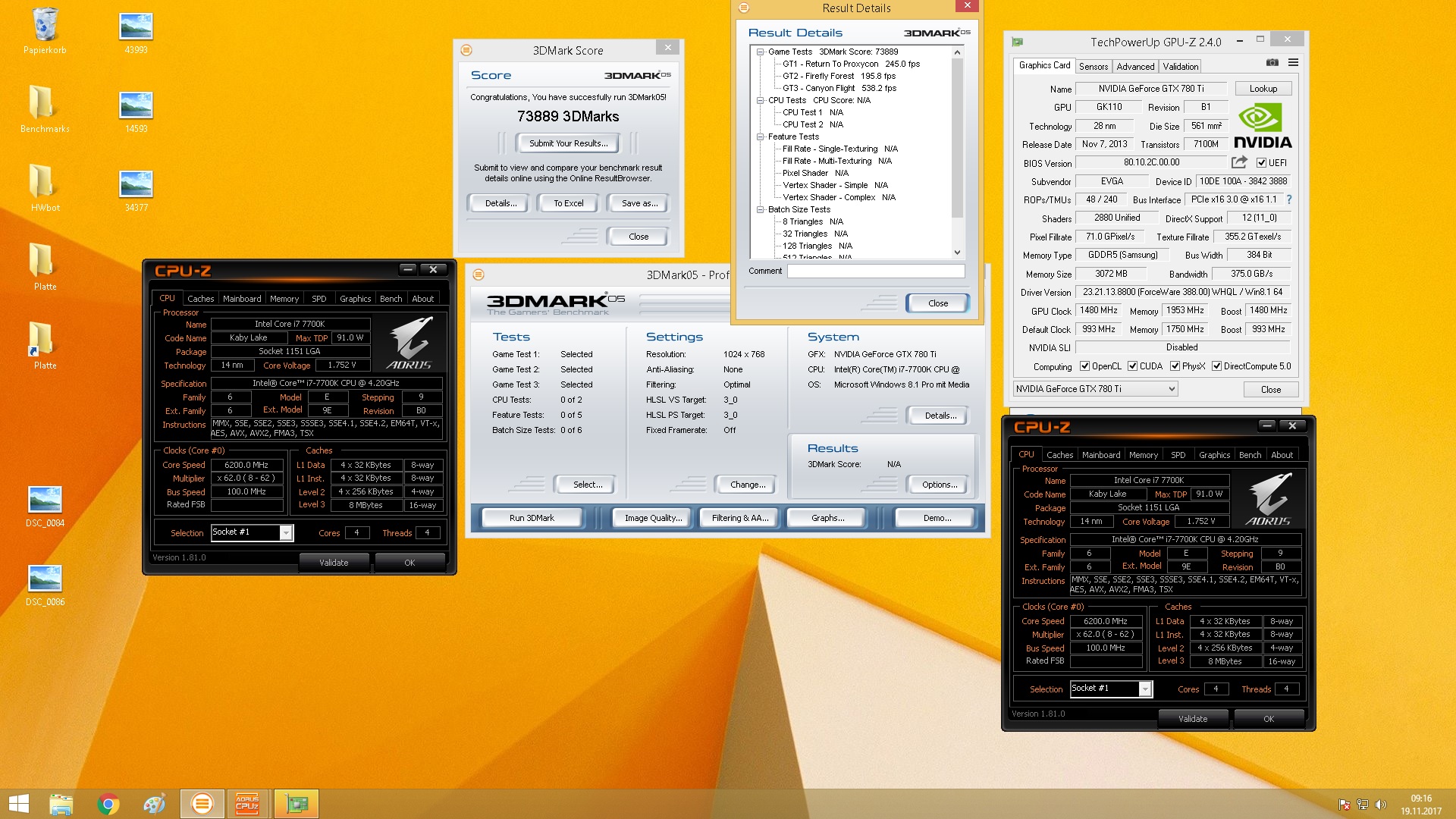Click the taskbar clock and date

pos(1421,805)
